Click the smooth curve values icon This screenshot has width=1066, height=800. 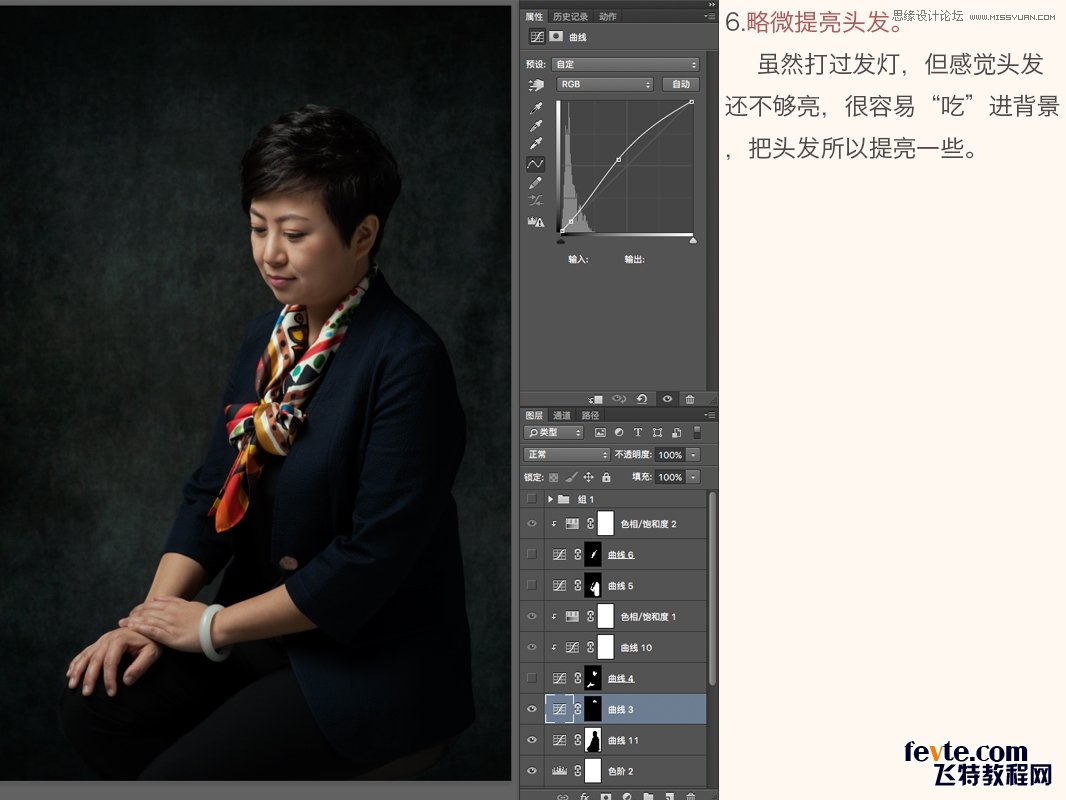coord(536,201)
